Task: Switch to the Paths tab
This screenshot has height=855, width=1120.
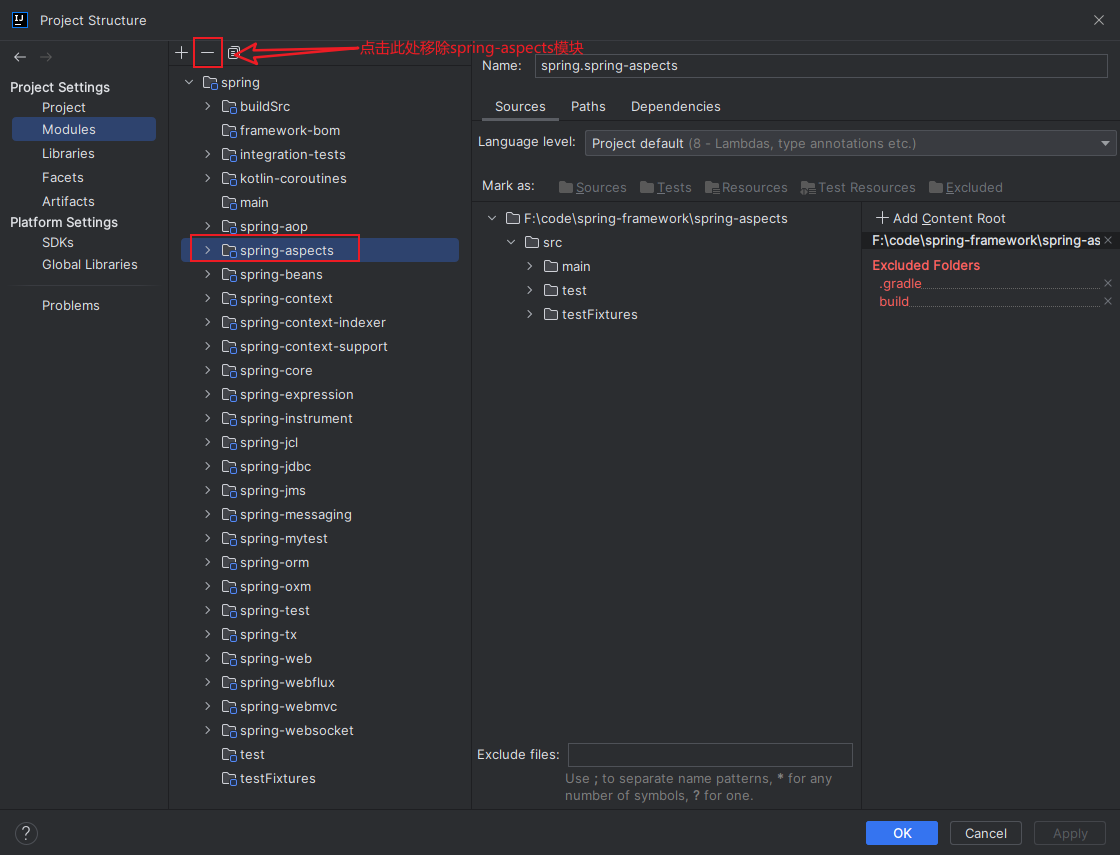Action: coord(588,106)
